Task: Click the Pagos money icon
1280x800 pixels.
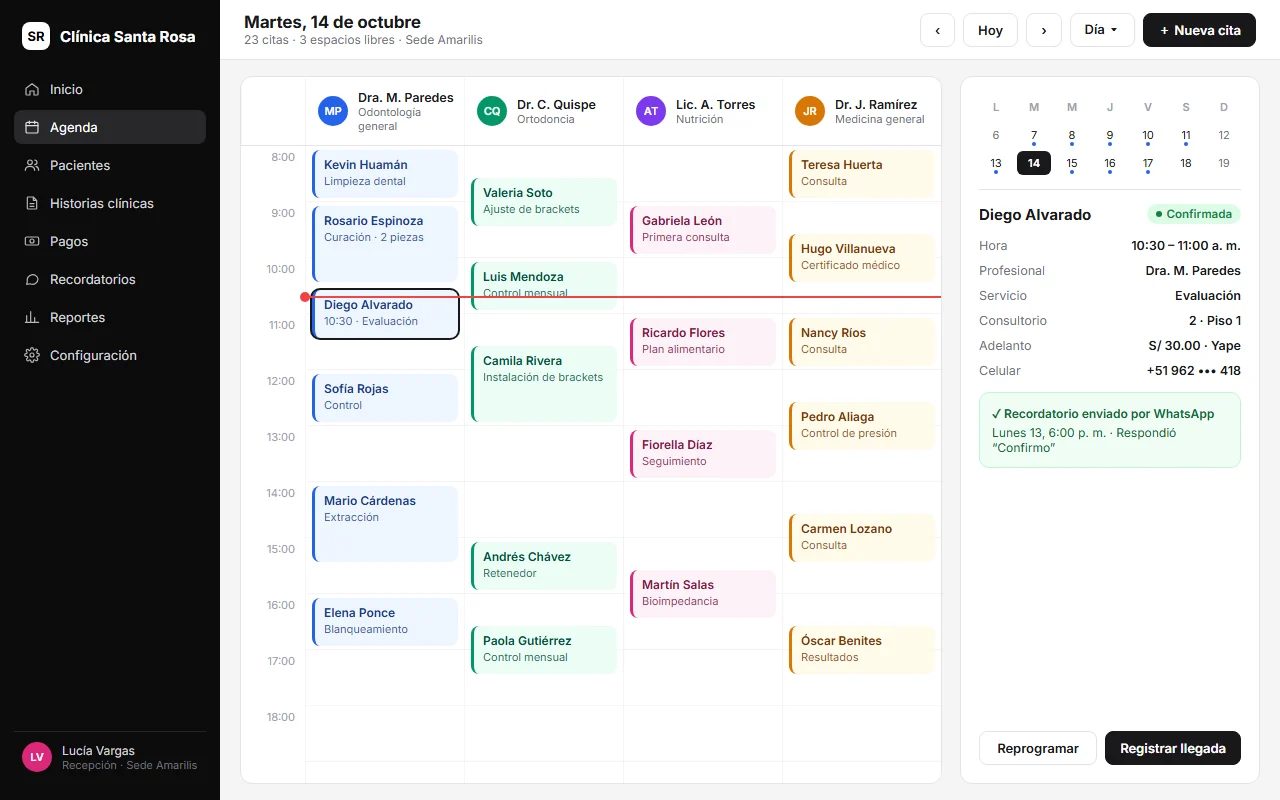Action: pyautogui.click(x=32, y=241)
